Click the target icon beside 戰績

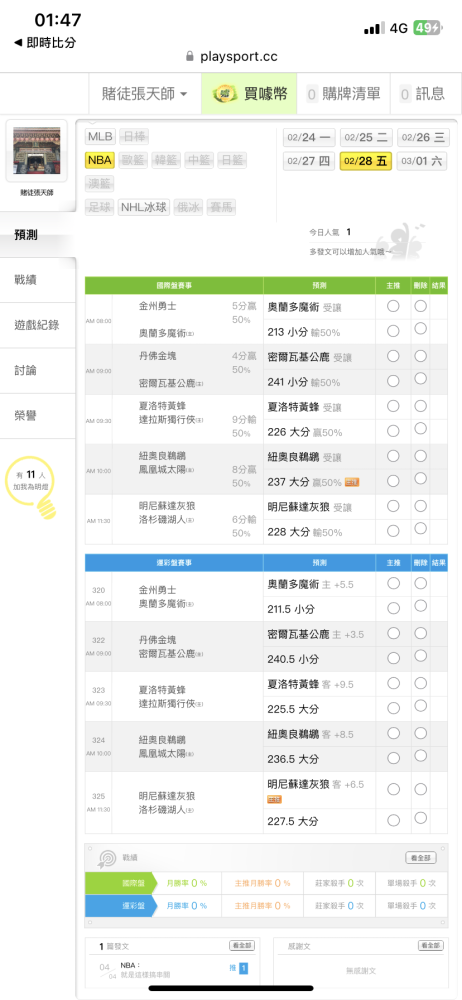(106, 858)
